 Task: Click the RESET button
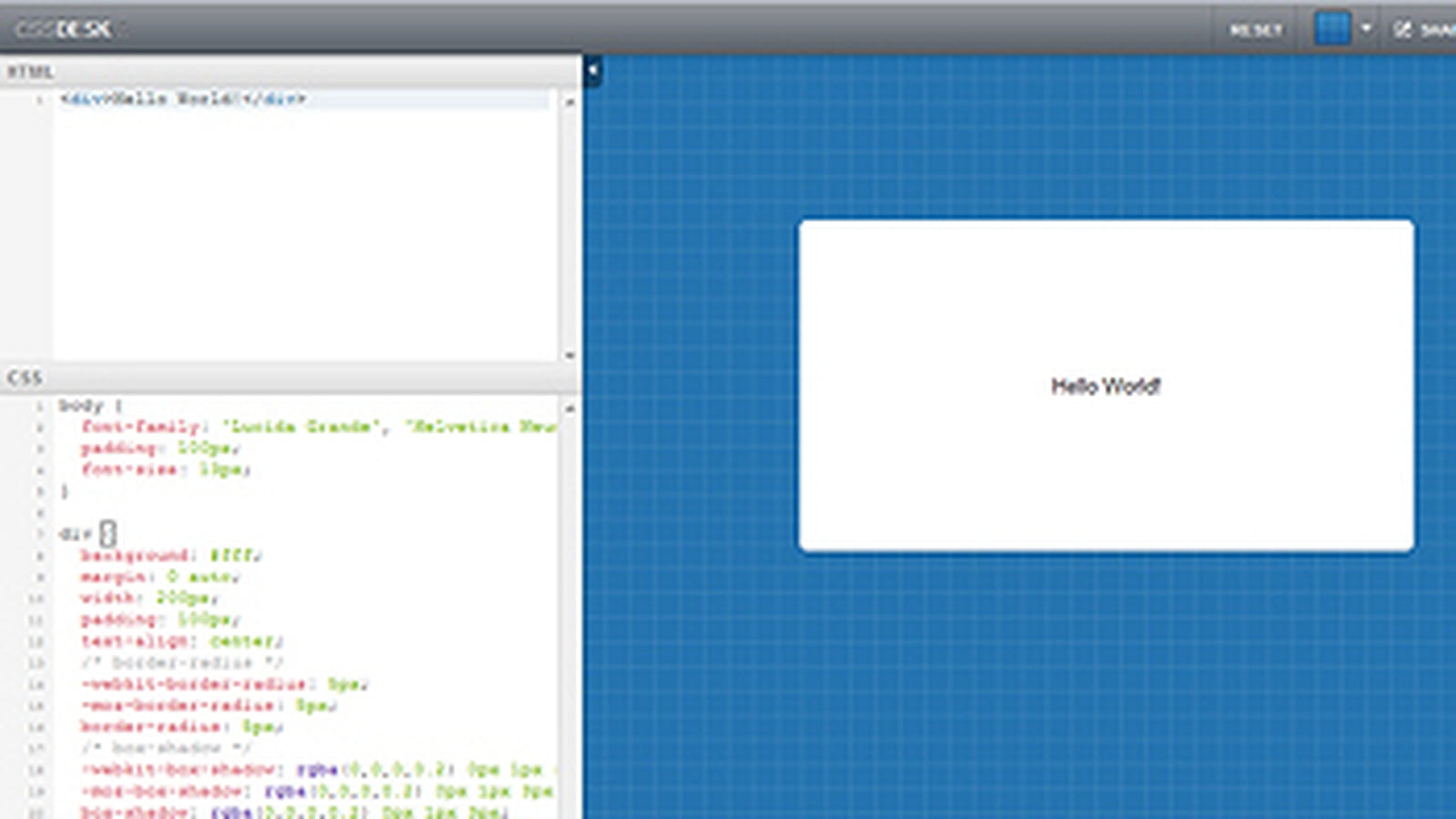(1256, 30)
